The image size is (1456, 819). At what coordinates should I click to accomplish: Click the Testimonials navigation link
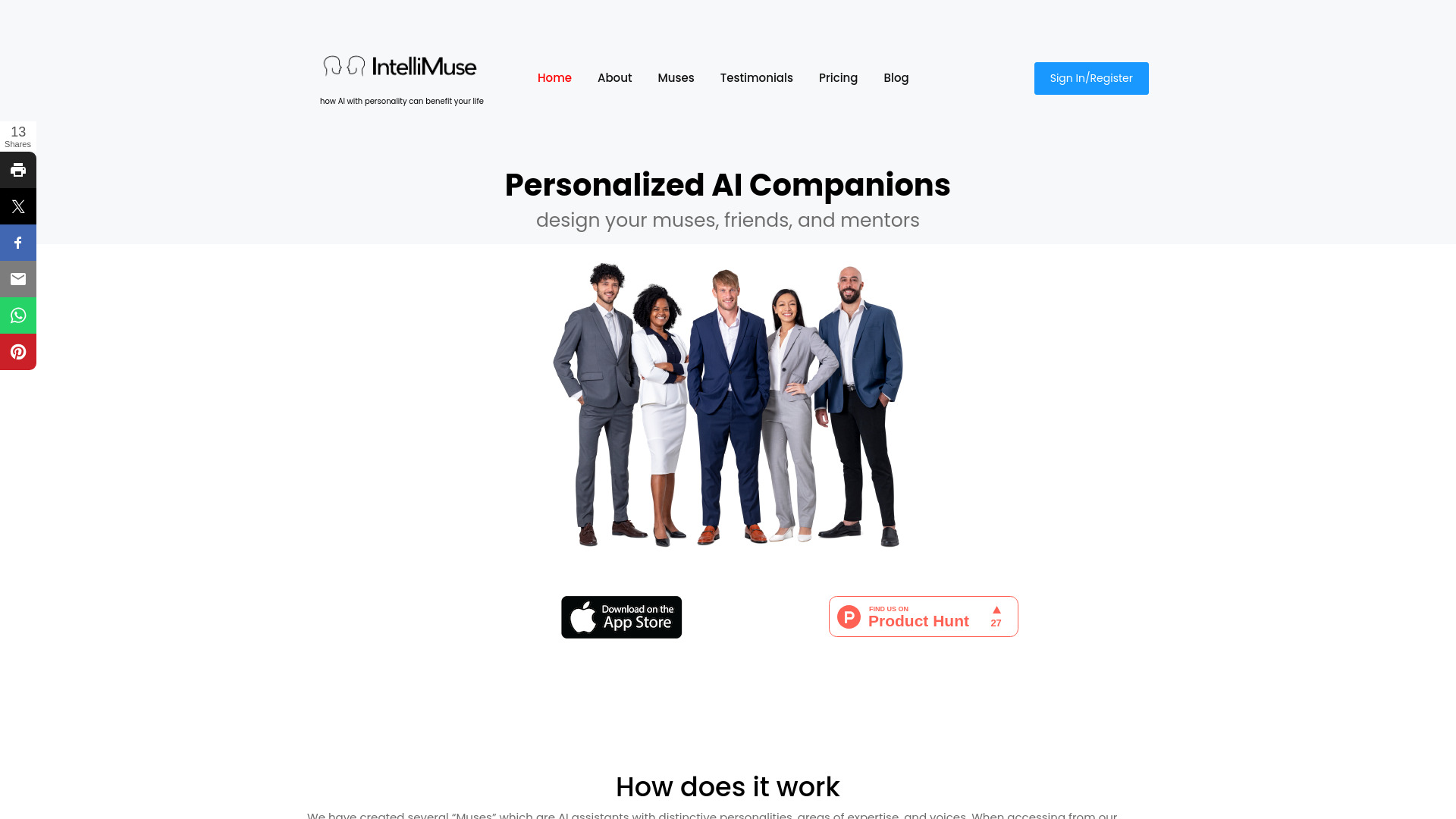click(x=756, y=78)
